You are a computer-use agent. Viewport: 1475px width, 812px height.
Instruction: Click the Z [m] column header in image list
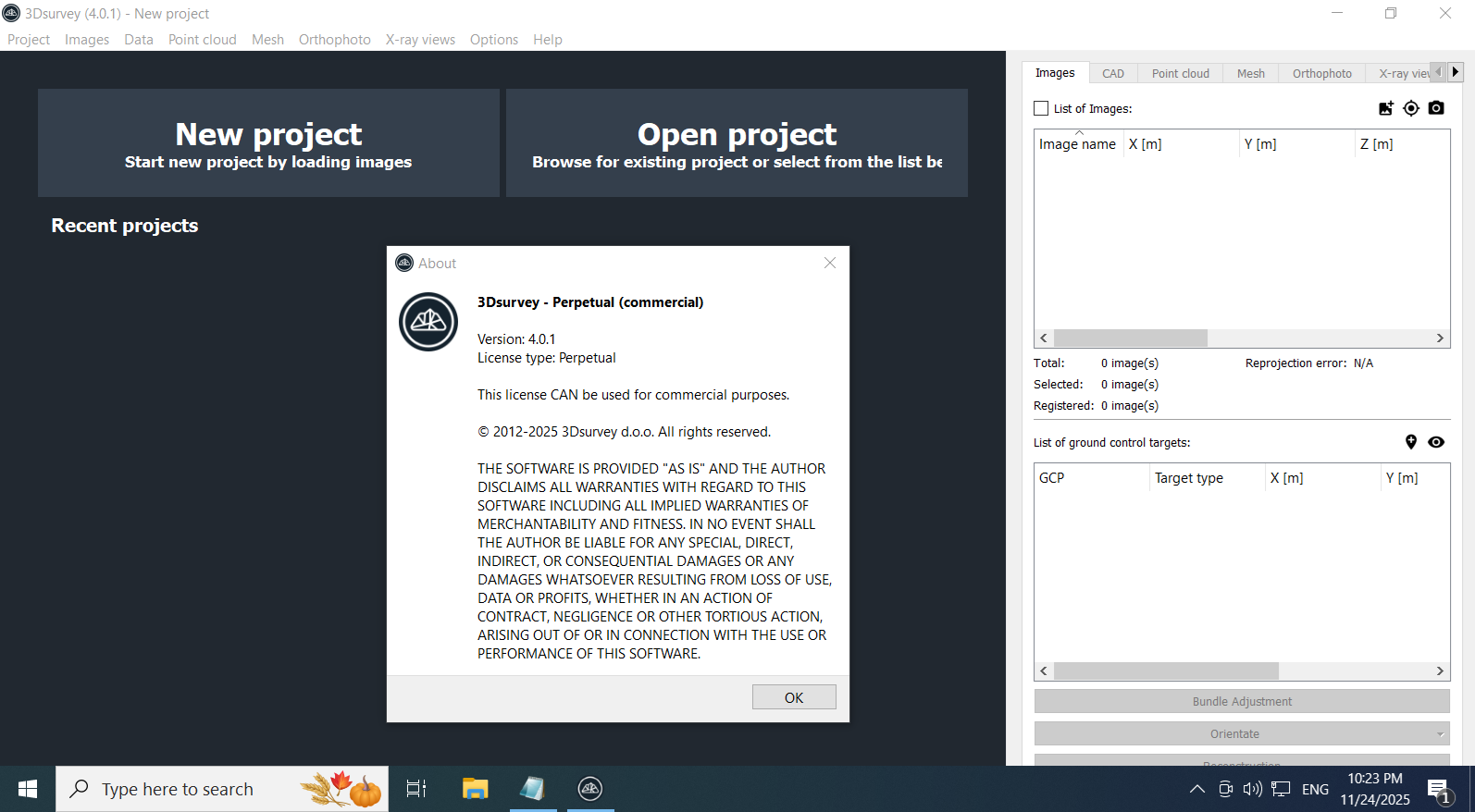coord(1402,144)
